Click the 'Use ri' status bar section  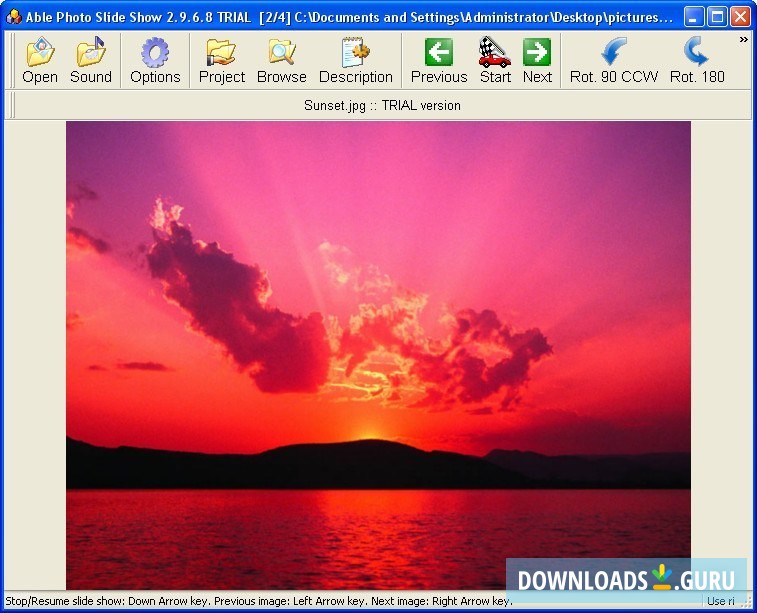(721, 601)
